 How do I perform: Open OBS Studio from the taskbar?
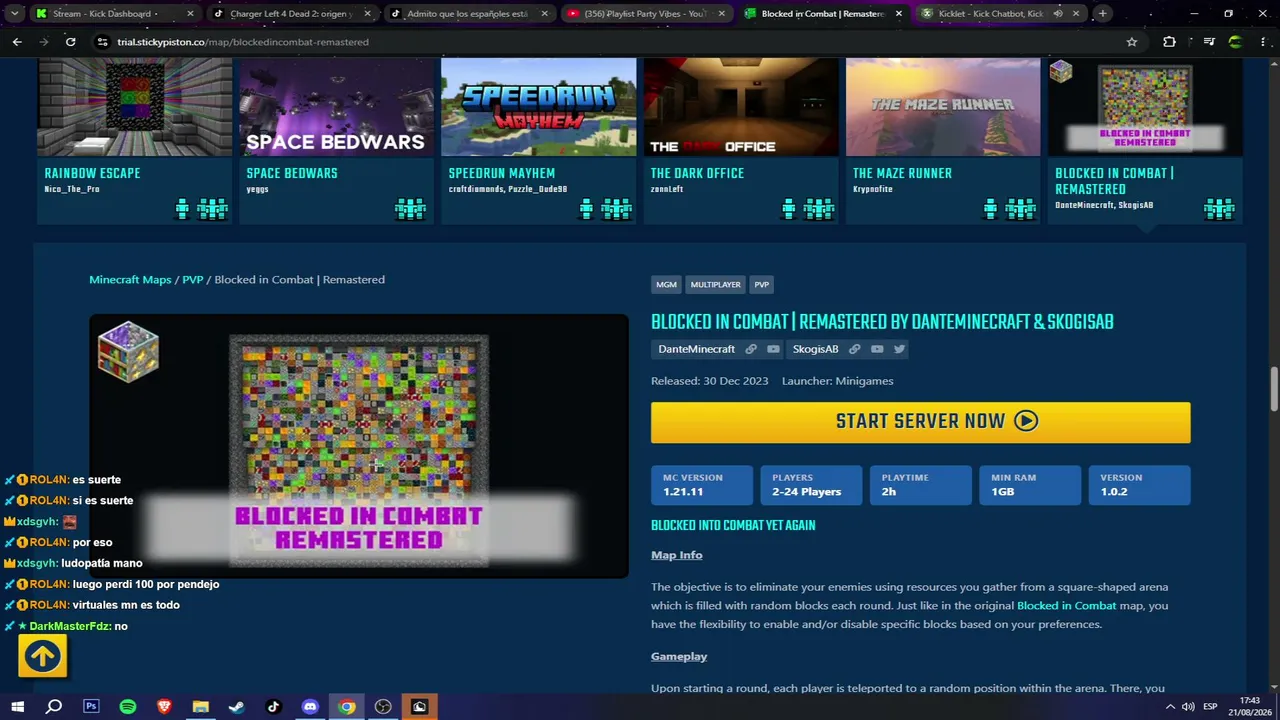point(383,707)
